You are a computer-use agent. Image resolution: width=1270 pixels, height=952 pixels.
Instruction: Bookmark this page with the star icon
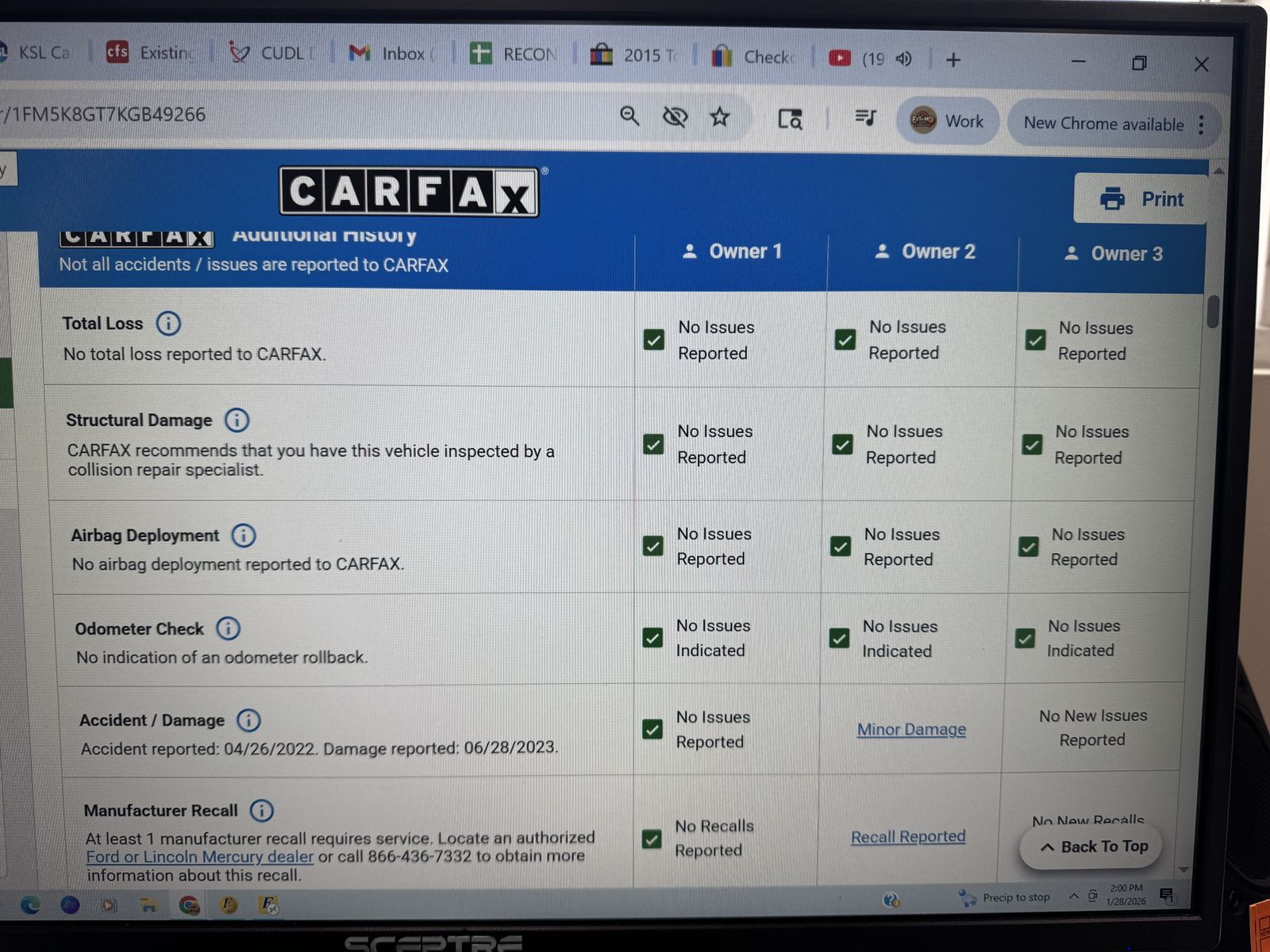720,117
